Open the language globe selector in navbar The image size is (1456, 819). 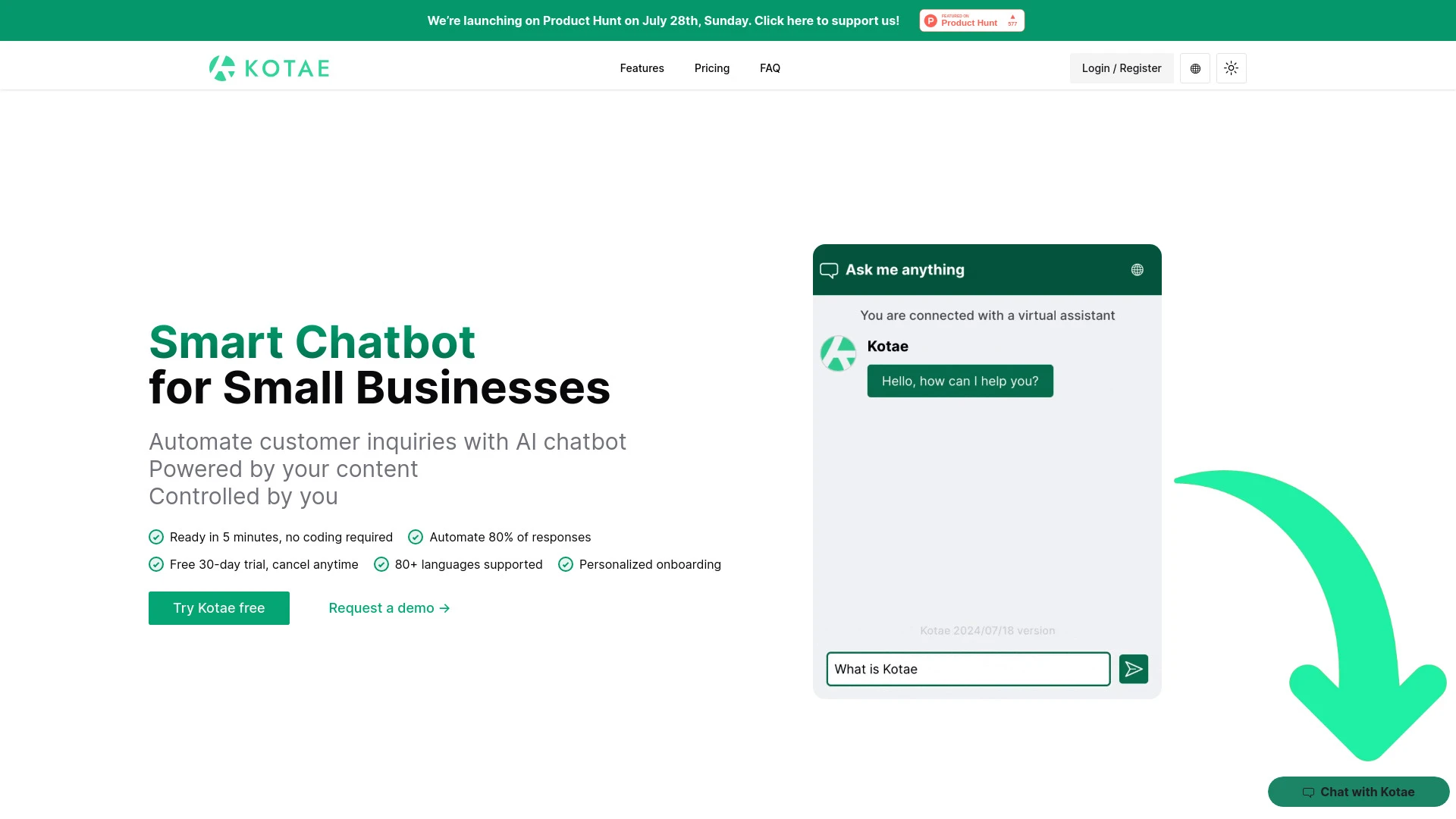(x=1195, y=68)
